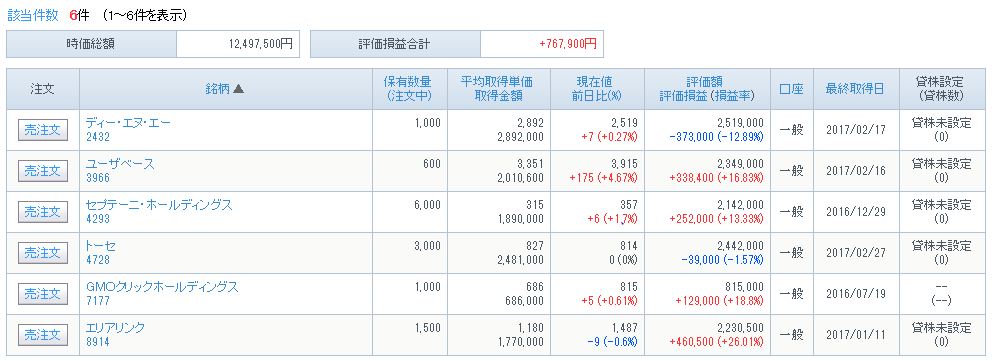Screen dimensions: 995x361
Task: Click the 評価額 column header
Action: pyautogui.click(x=707, y=82)
